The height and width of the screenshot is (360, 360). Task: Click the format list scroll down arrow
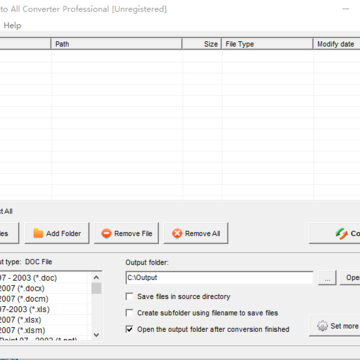(96, 335)
